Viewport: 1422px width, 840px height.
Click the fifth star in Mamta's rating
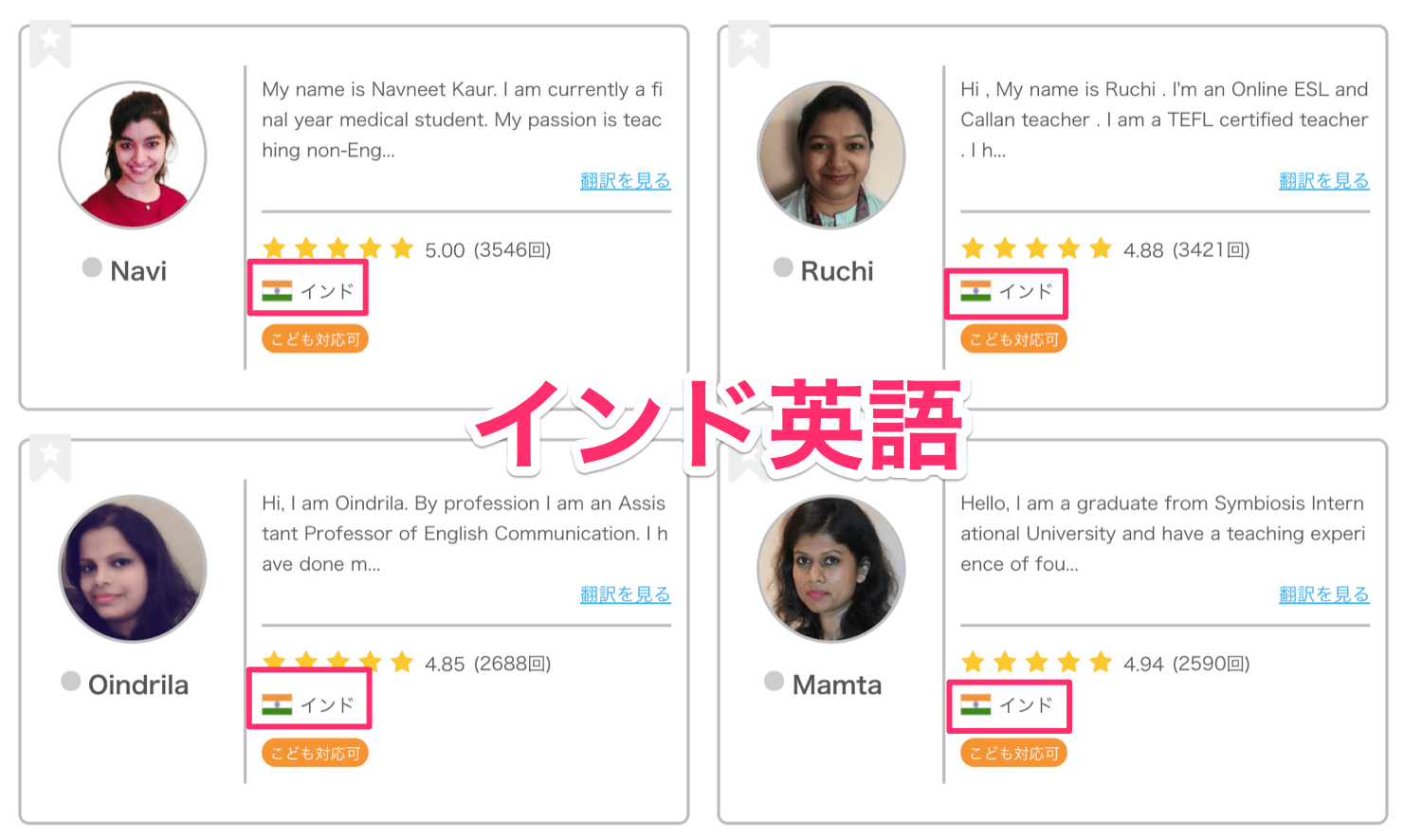pyautogui.click(x=1101, y=662)
